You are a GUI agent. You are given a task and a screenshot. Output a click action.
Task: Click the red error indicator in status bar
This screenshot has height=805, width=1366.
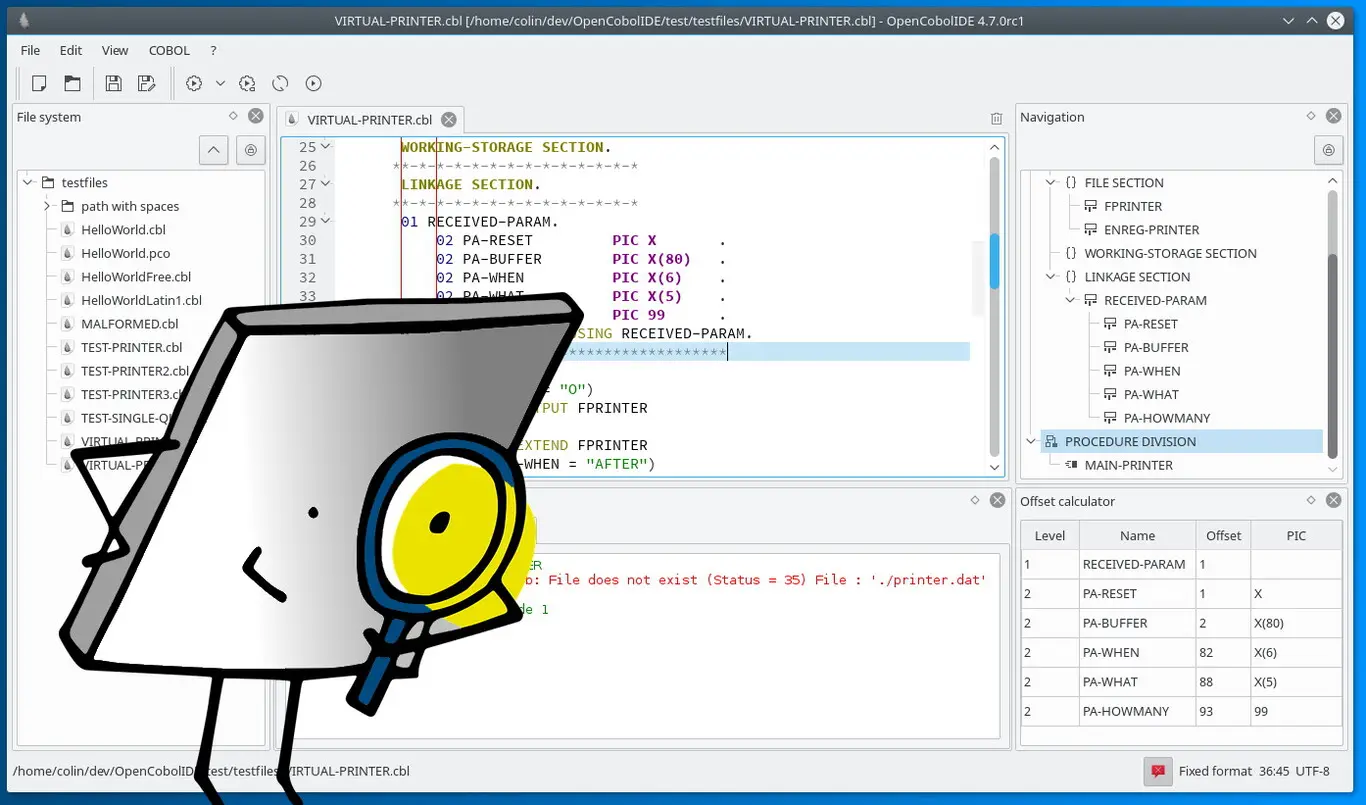tap(1157, 771)
